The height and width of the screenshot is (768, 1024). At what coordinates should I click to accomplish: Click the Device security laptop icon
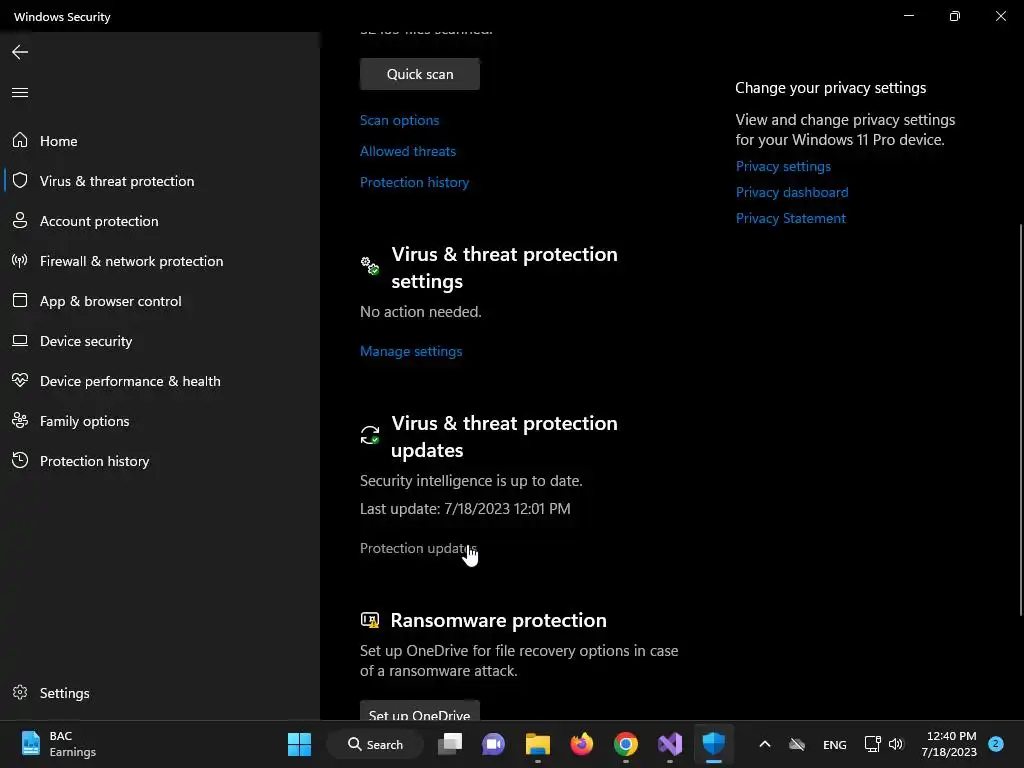pyautogui.click(x=20, y=340)
